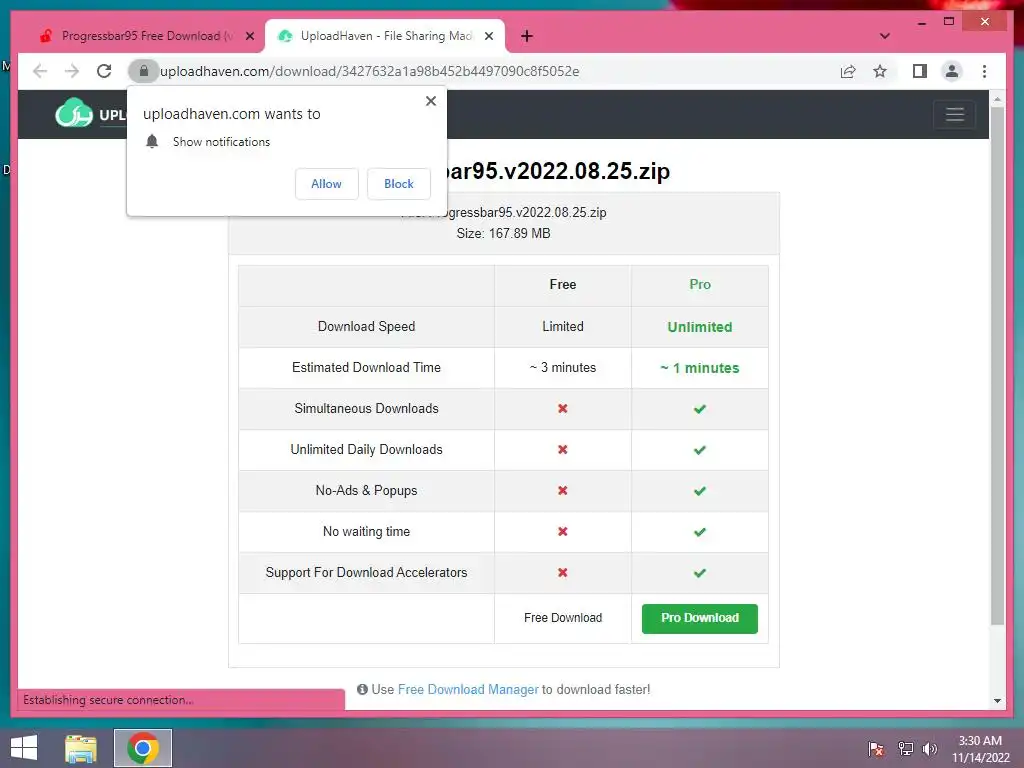
Task: Click the green Unlimited speed text
Action: [699, 327]
